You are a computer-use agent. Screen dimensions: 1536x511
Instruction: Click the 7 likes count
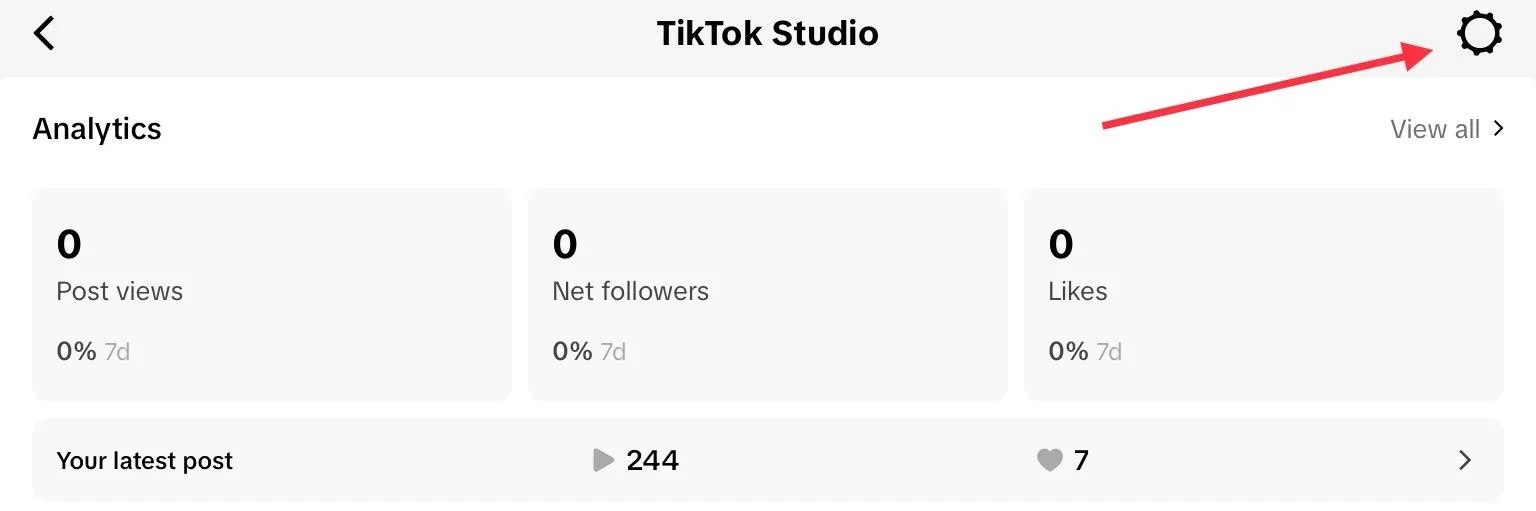click(x=1081, y=460)
